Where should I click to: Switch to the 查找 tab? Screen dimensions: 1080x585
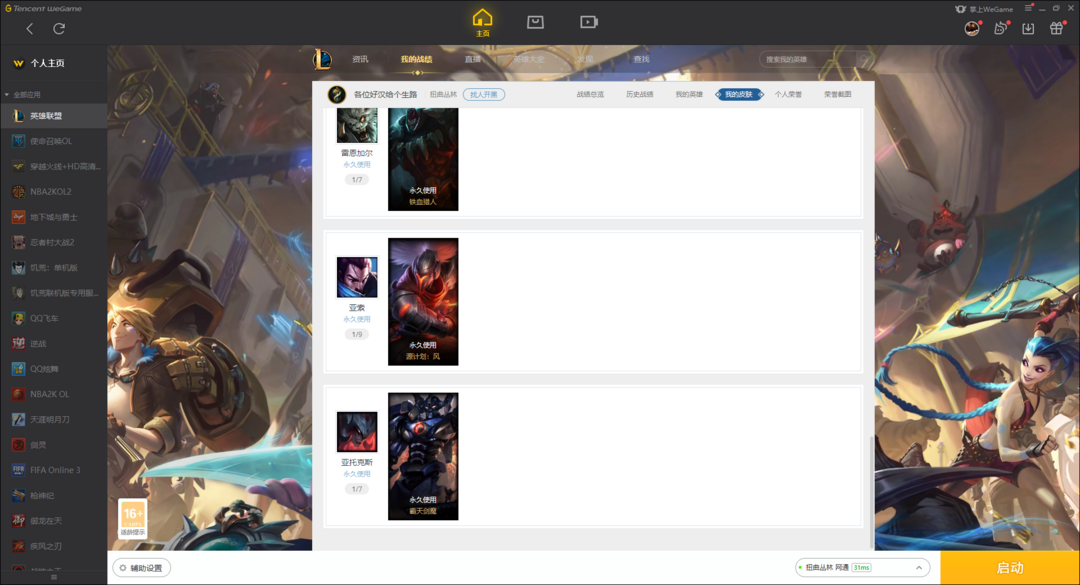(641, 59)
